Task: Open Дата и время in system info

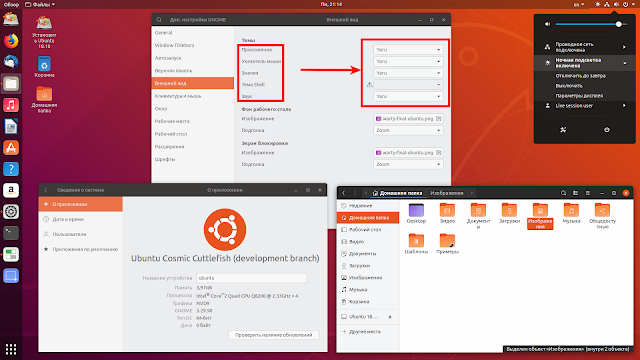Action: (80, 219)
